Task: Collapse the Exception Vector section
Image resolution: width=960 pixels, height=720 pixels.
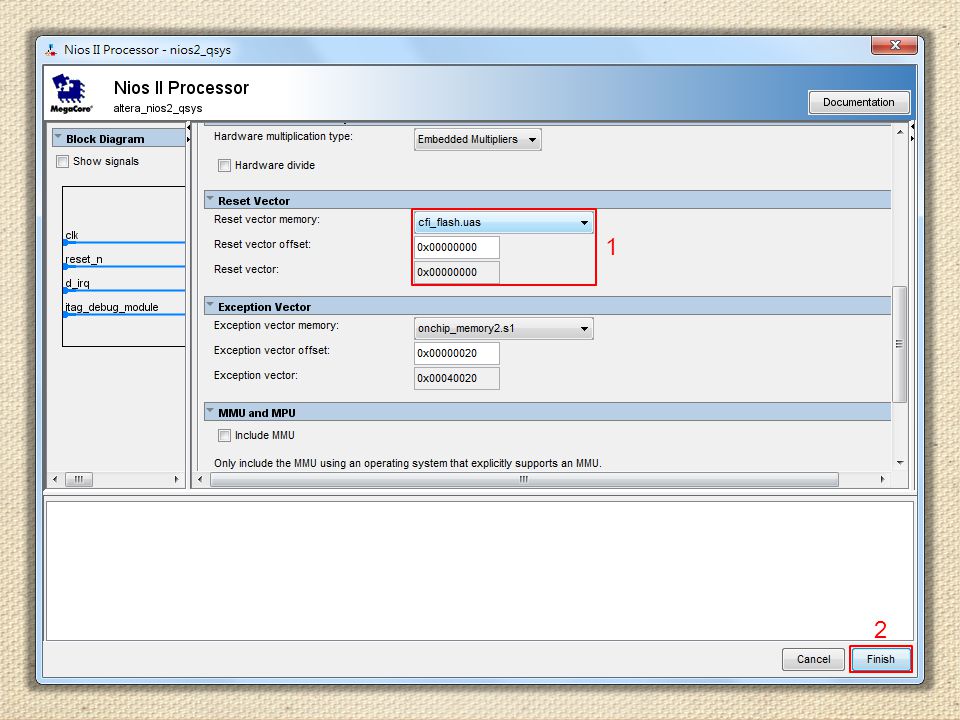Action: 210,304
